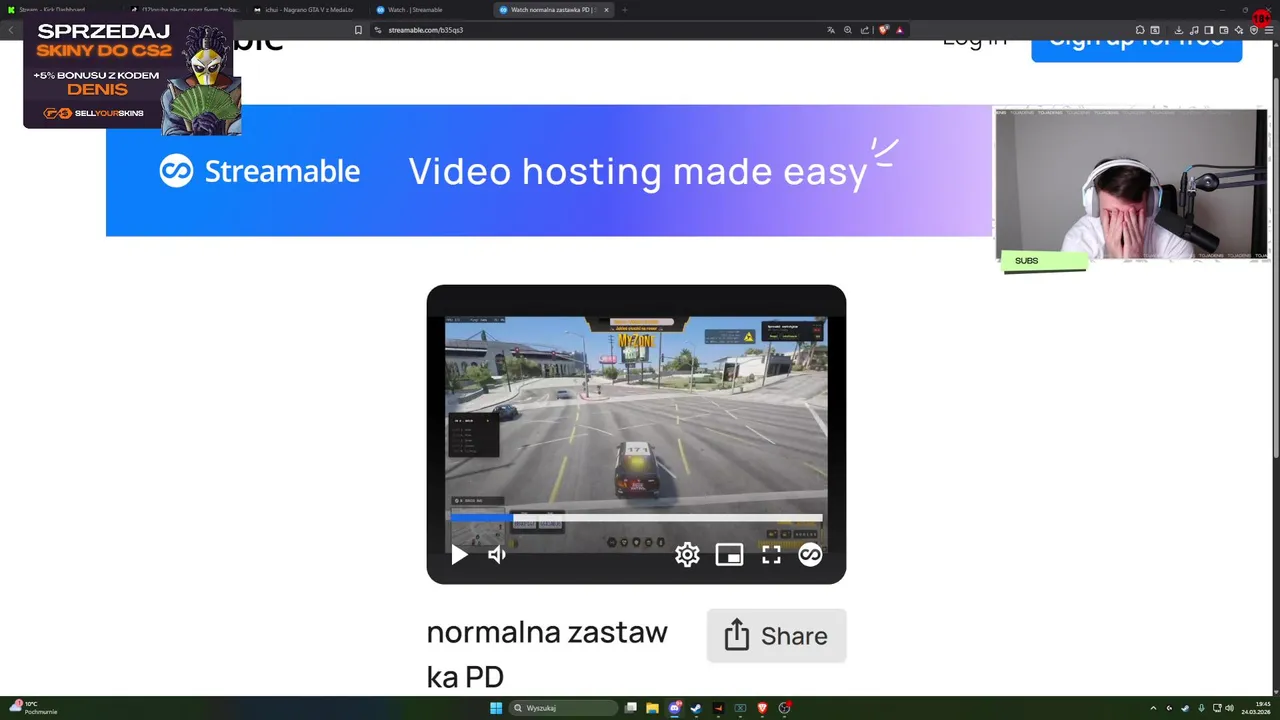The height and width of the screenshot is (720, 1280).
Task: Click the Video hosting made easy banner text
Action: pos(638,171)
